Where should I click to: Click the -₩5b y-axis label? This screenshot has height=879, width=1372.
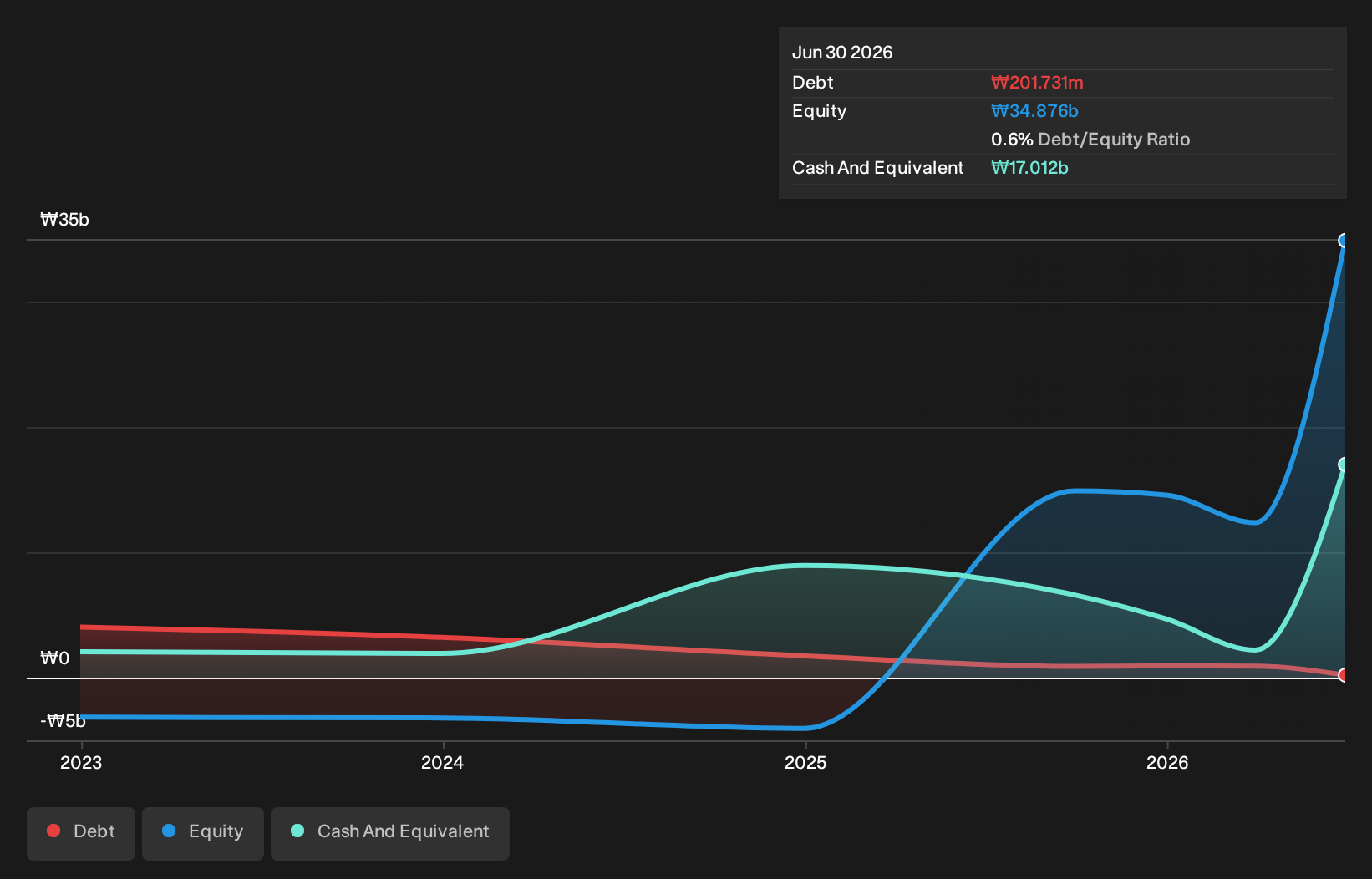[63, 720]
